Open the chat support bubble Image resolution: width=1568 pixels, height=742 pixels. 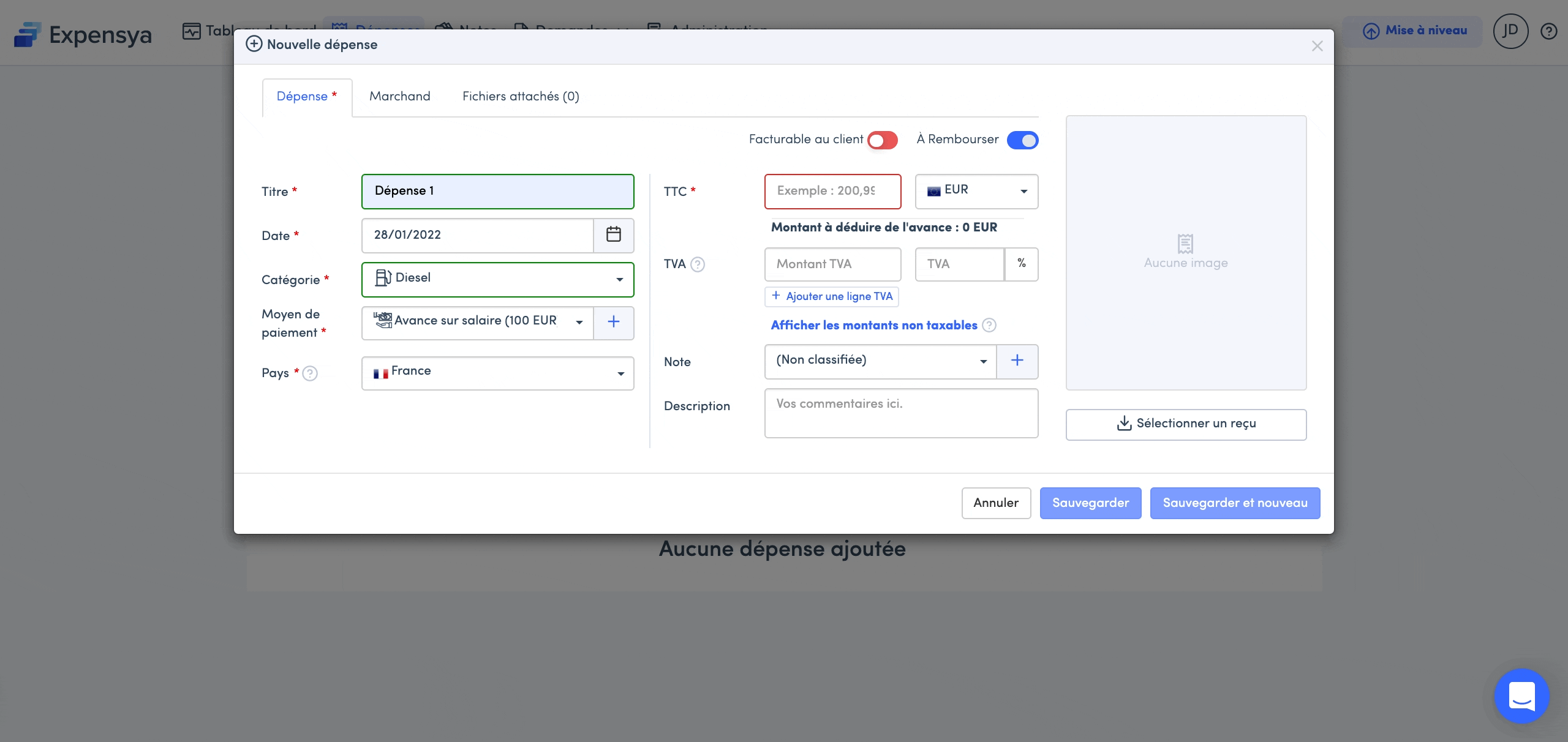[x=1521, y=696]
